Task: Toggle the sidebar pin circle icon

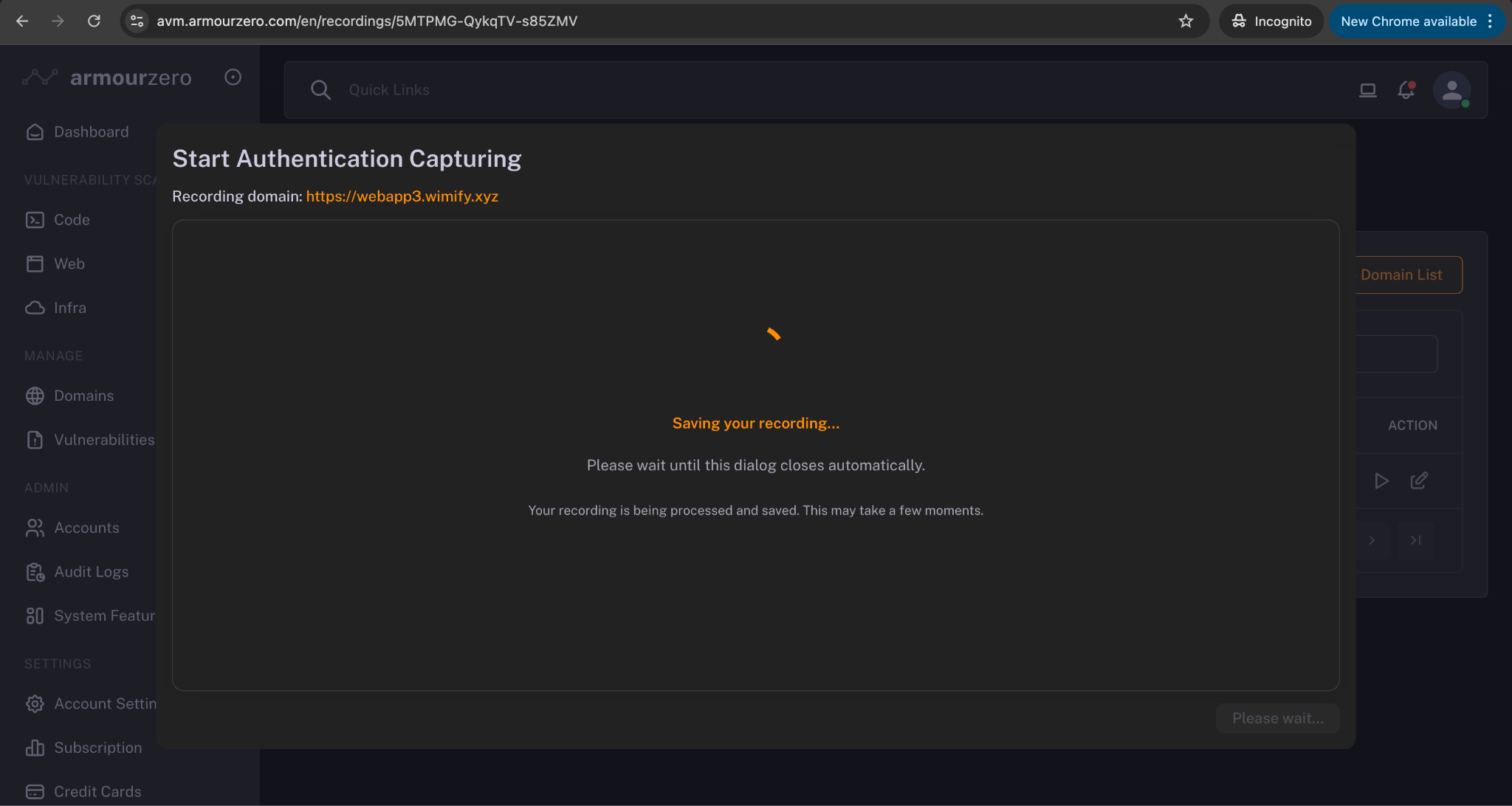Action: click(233, 77)
